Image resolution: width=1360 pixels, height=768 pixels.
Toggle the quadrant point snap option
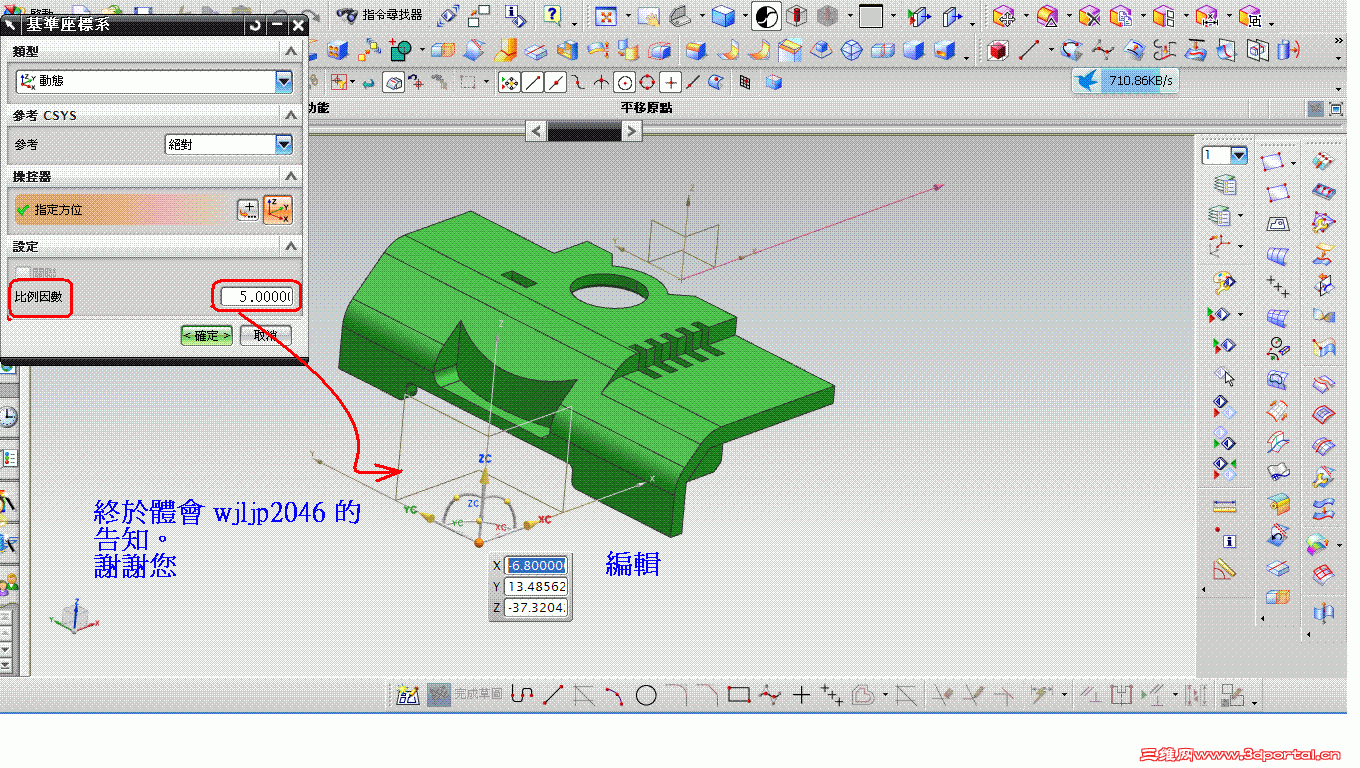(x=647, y=82)
